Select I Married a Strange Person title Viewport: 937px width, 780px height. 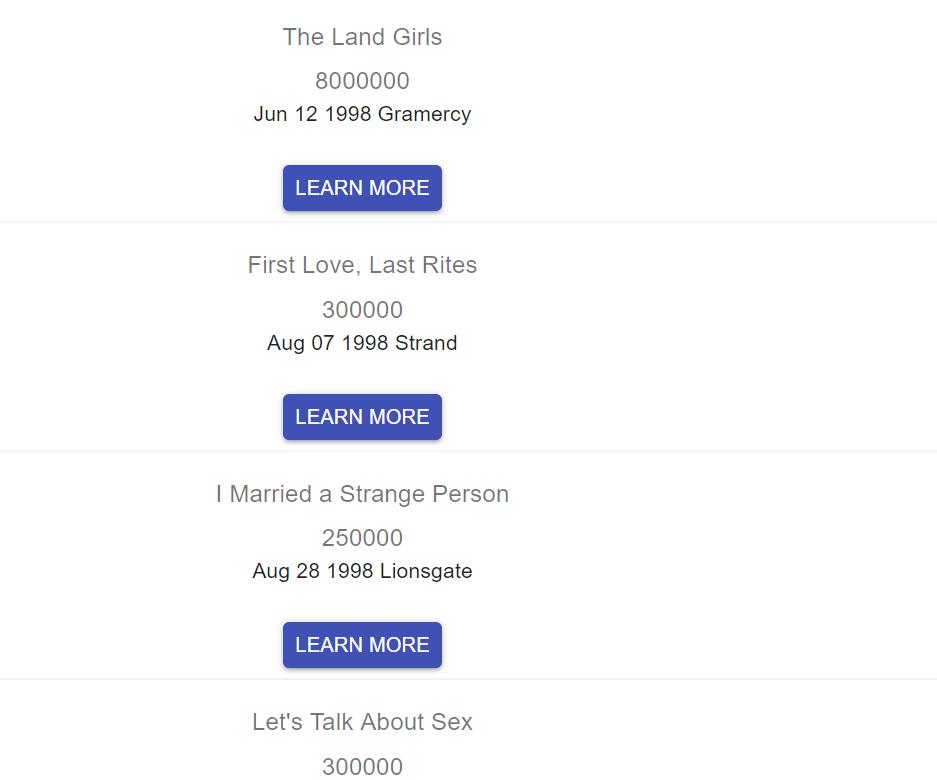pos(362,494)
